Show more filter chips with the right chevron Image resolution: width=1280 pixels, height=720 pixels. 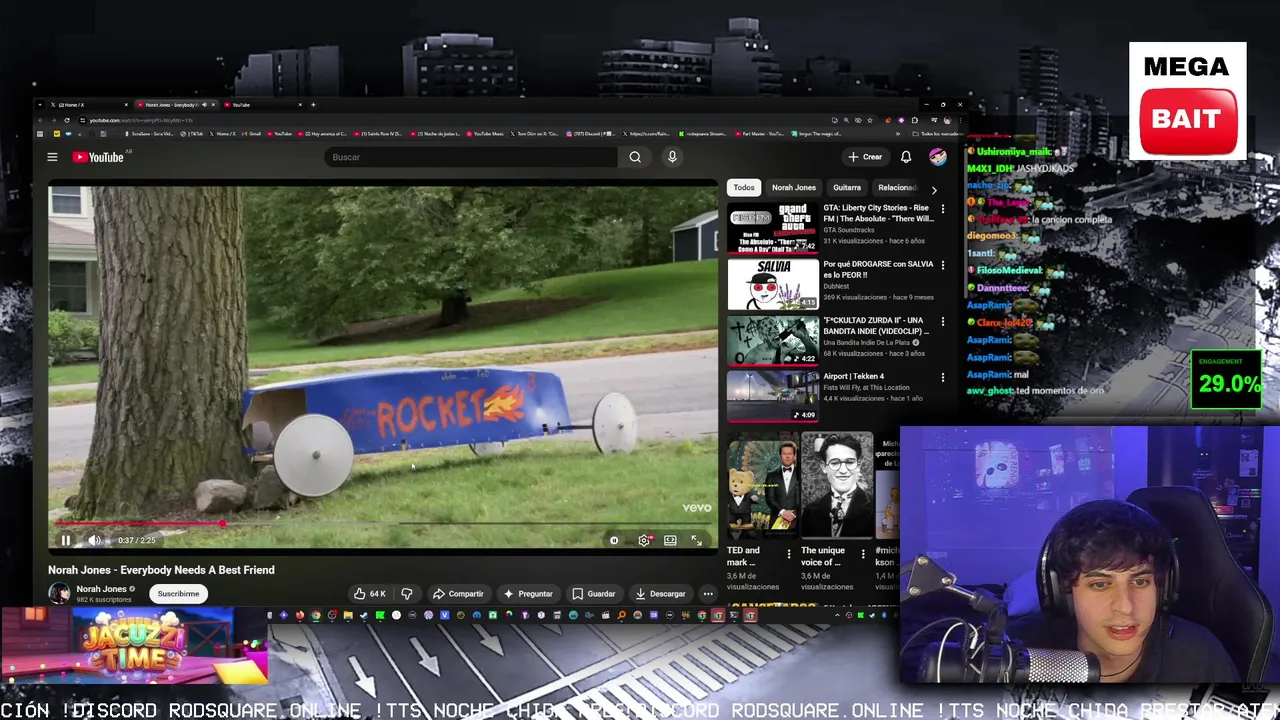(934, 188)
